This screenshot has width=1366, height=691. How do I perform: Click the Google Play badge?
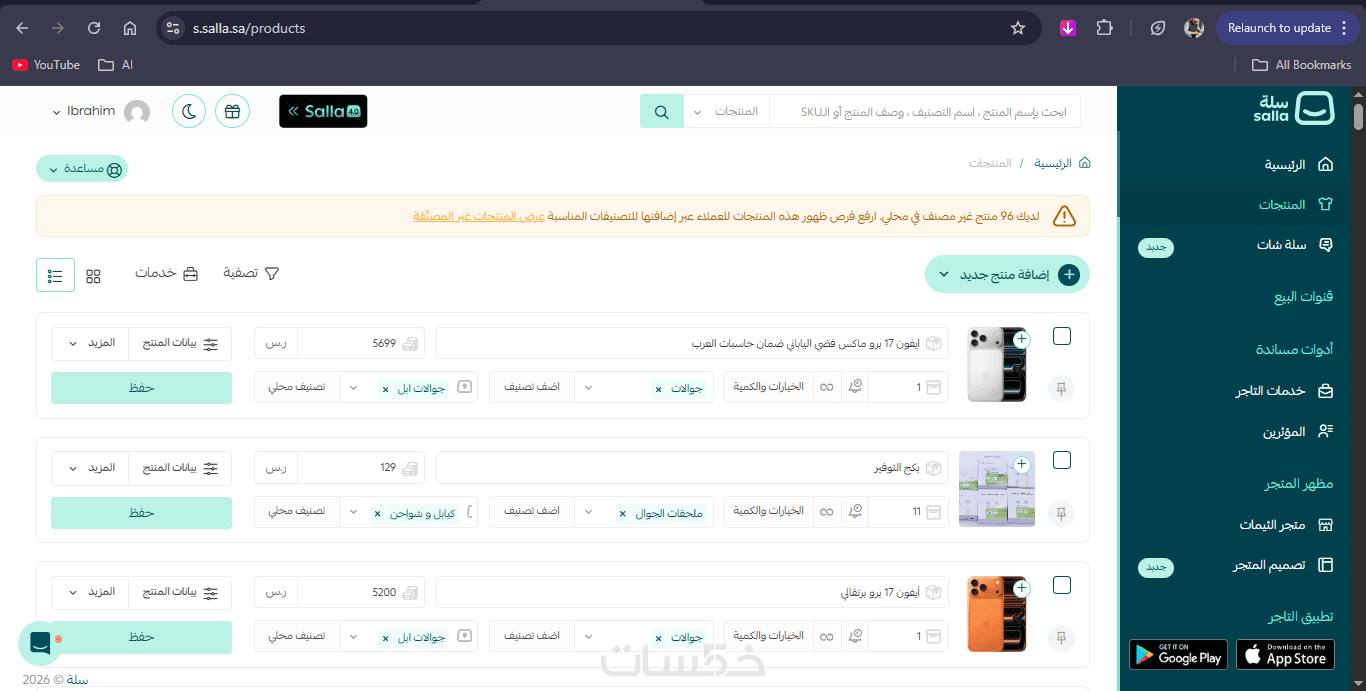pyautogui.click(x=1178, y=655)
